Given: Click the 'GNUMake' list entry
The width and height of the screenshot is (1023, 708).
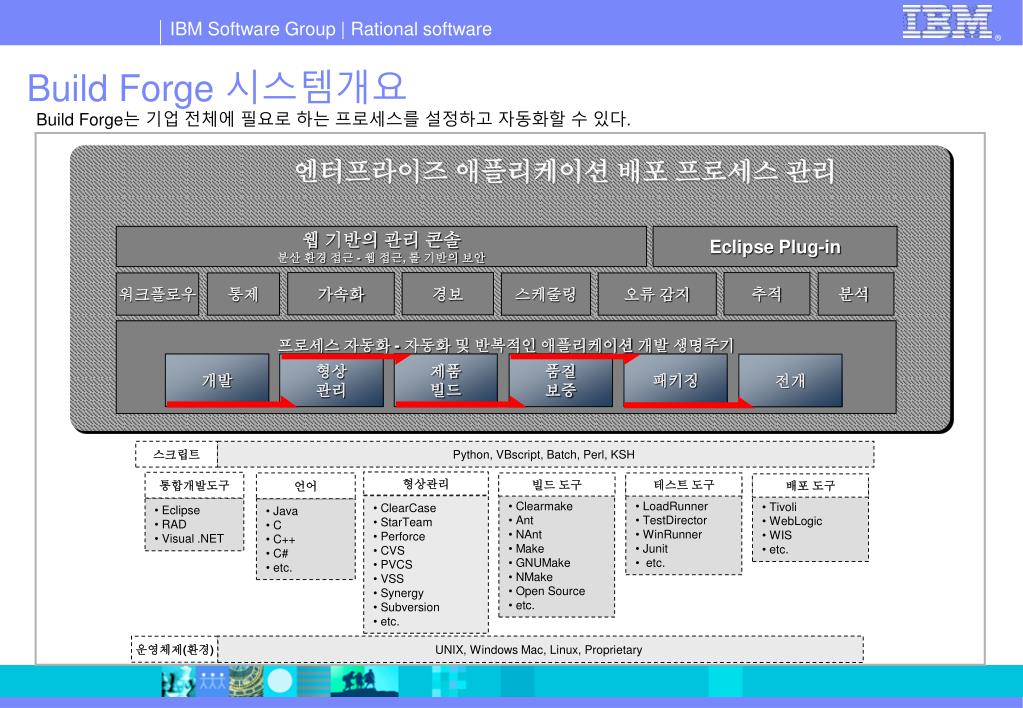Looking at the screenshot, I should pyautogui.click(x=543, y=562).
